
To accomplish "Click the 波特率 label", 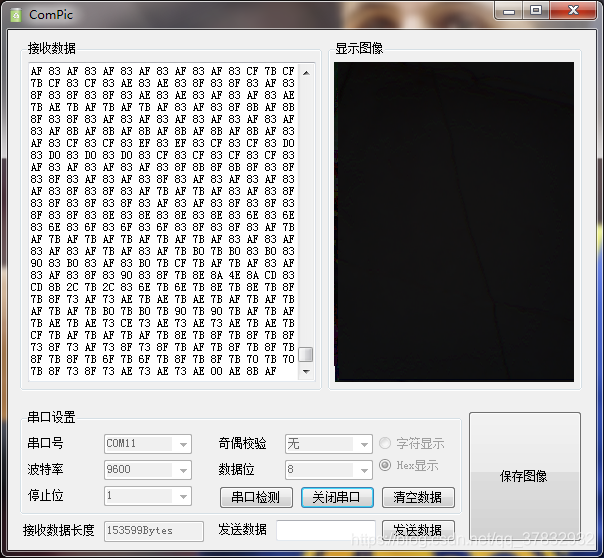I will tap(45, 469).
